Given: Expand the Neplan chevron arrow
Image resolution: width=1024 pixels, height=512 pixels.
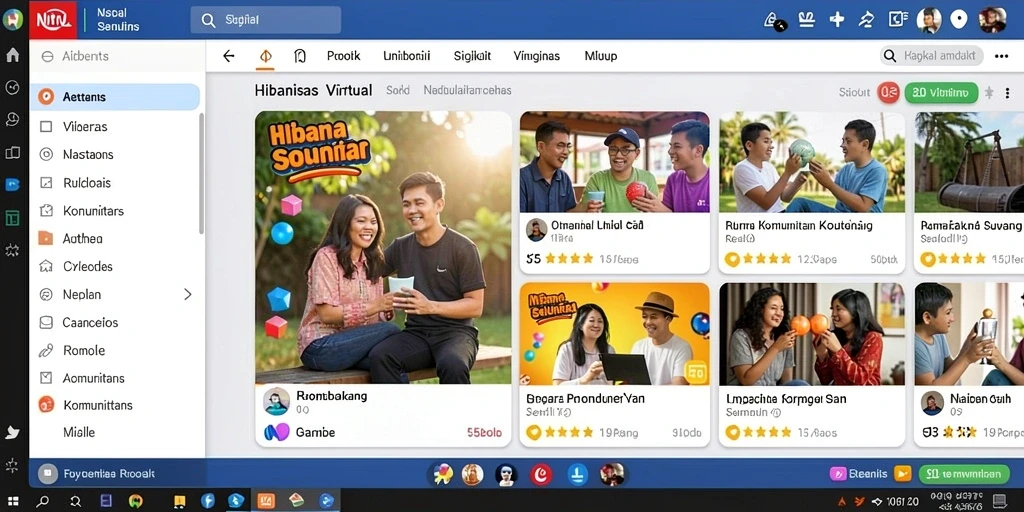Looking at the screenshot, I should tap(187, 295).
